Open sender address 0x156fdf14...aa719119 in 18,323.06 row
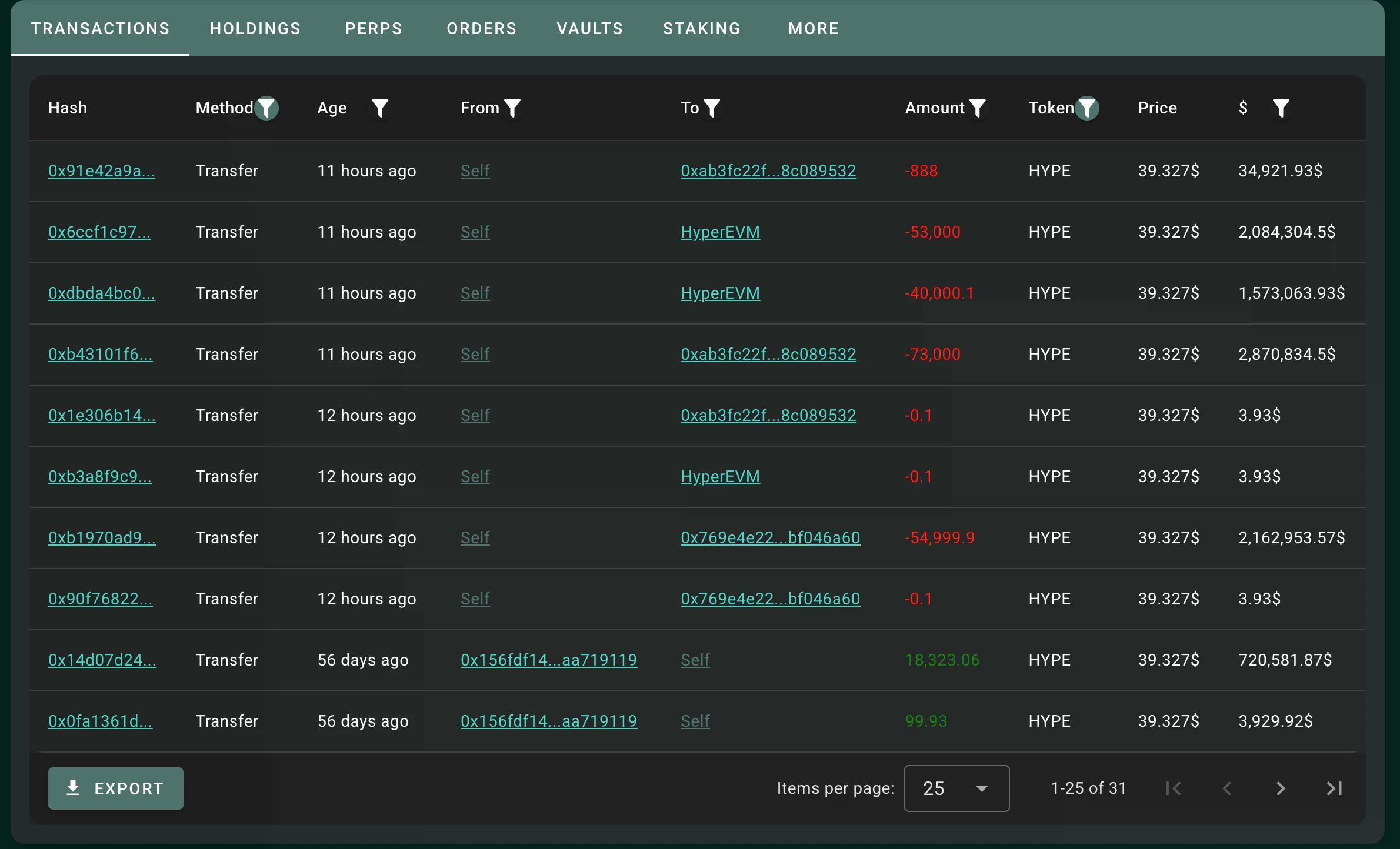Screen dimensions: 1400x849 [x=548, y=660]
